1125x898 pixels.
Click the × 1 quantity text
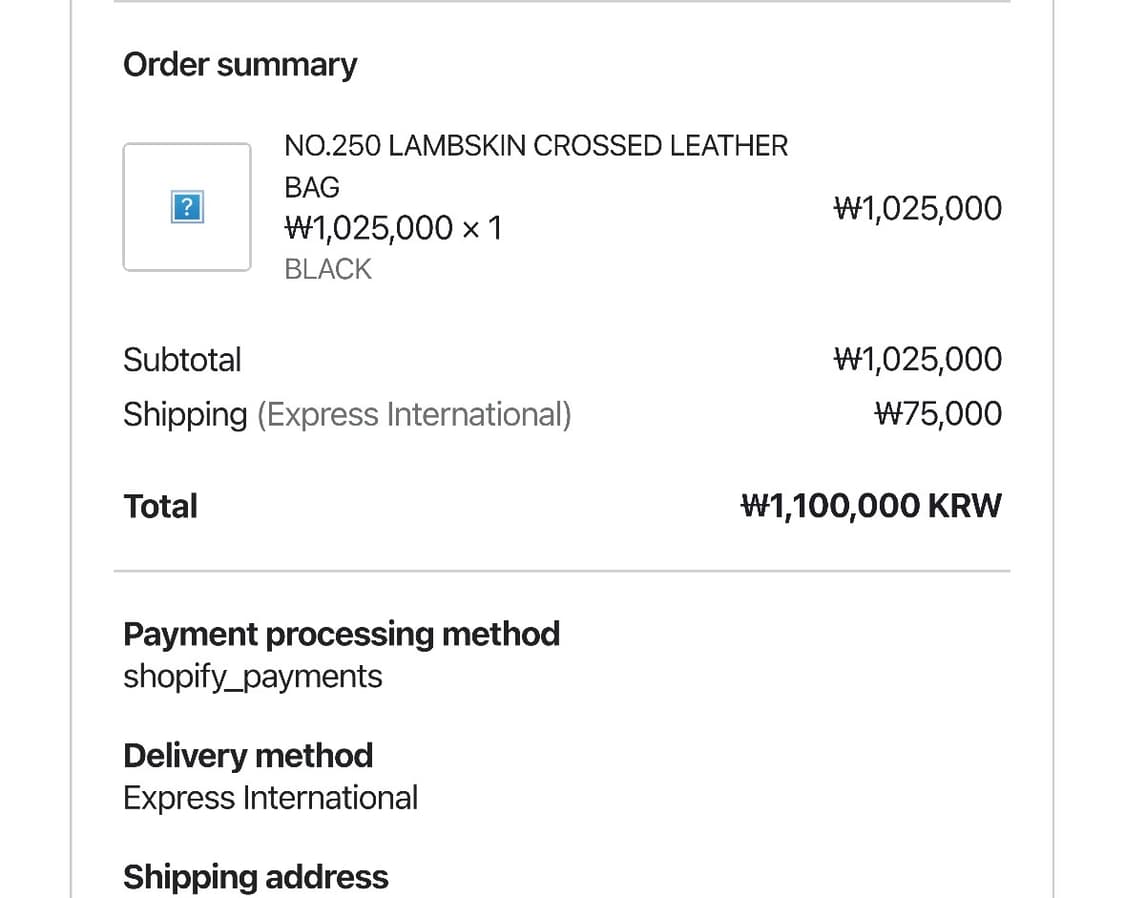click(481, 229)
